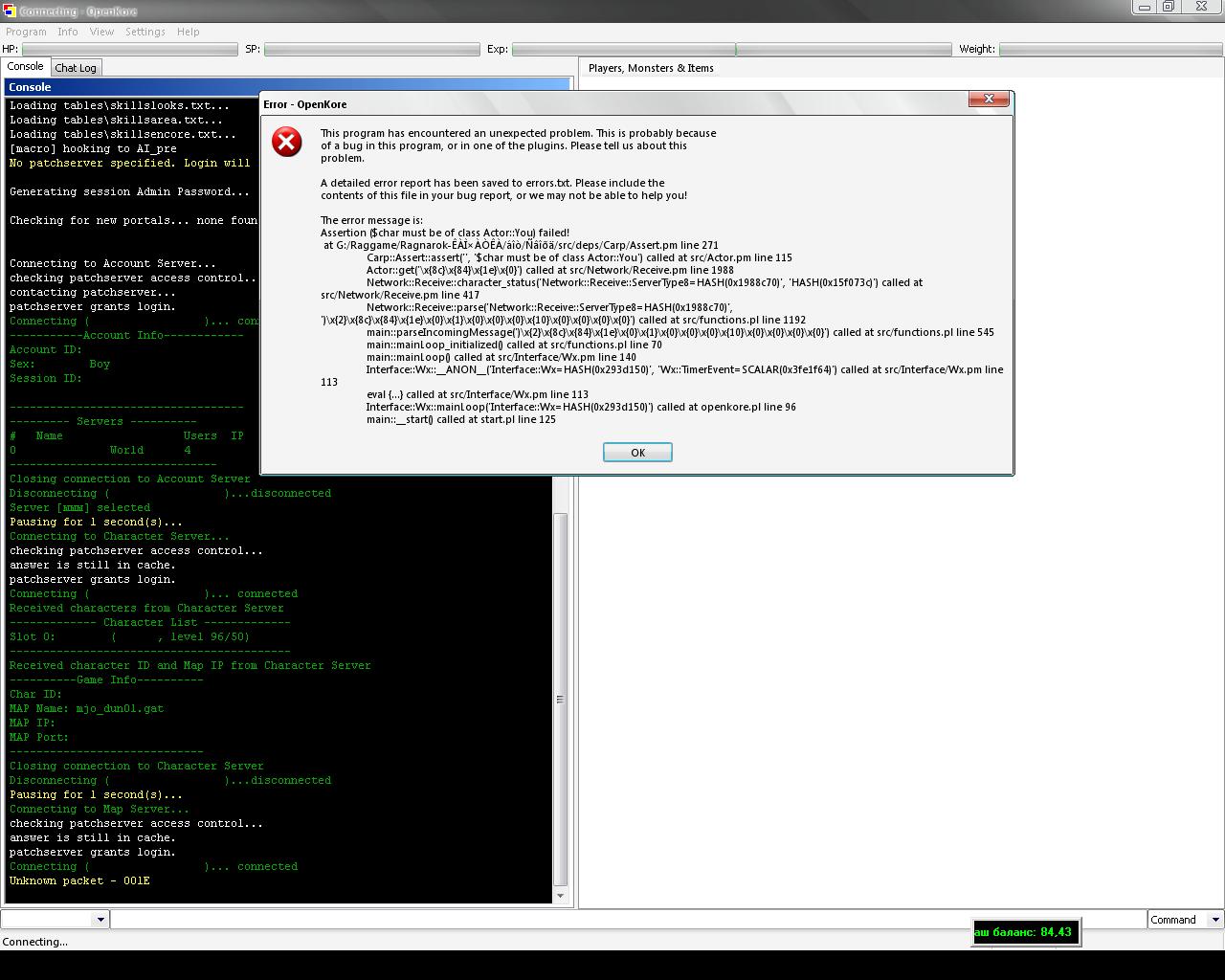Click the OpenKore title bar icon

coord(9,11)
